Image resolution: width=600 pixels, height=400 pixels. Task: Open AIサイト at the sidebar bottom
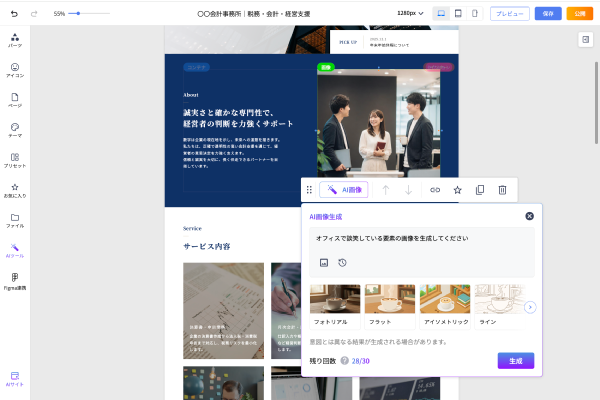coord(15,379)
